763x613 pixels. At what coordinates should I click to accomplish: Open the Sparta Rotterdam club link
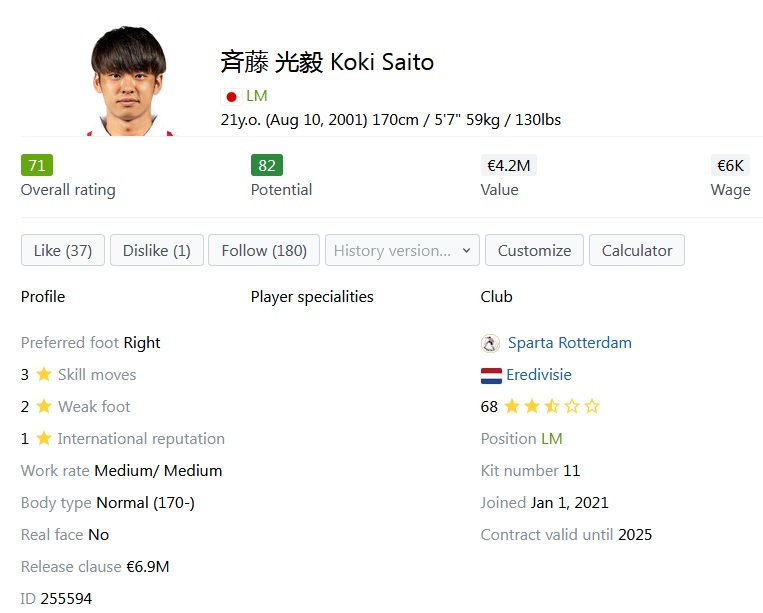click(570, 343)
